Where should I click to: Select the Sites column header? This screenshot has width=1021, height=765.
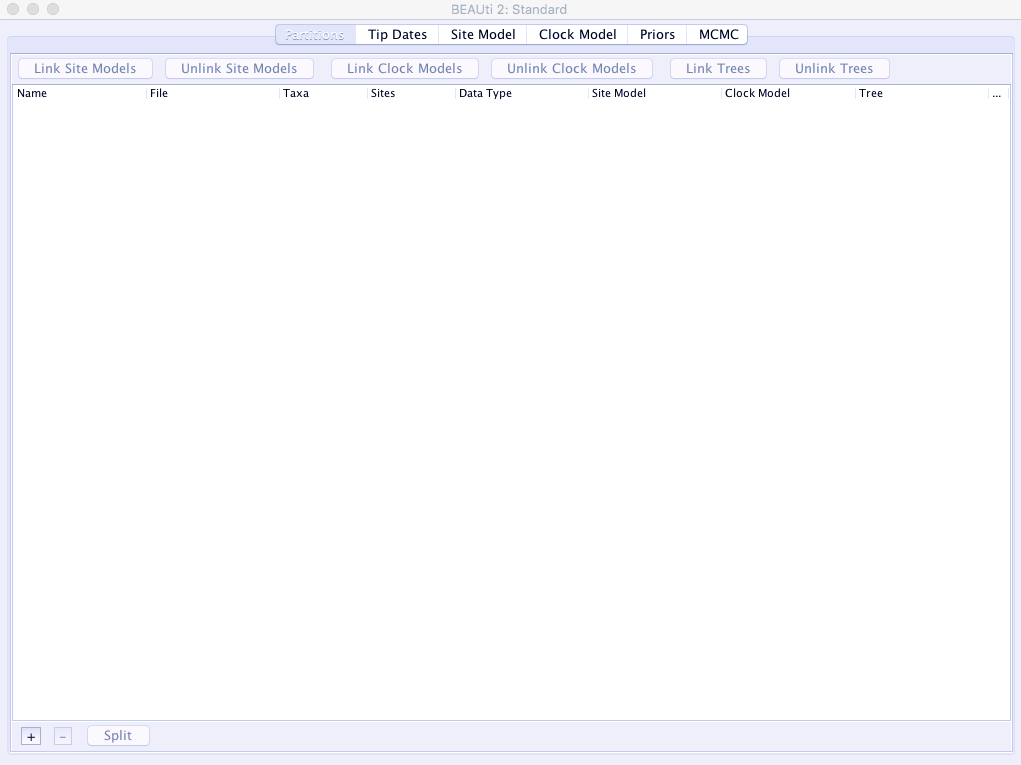412,93
